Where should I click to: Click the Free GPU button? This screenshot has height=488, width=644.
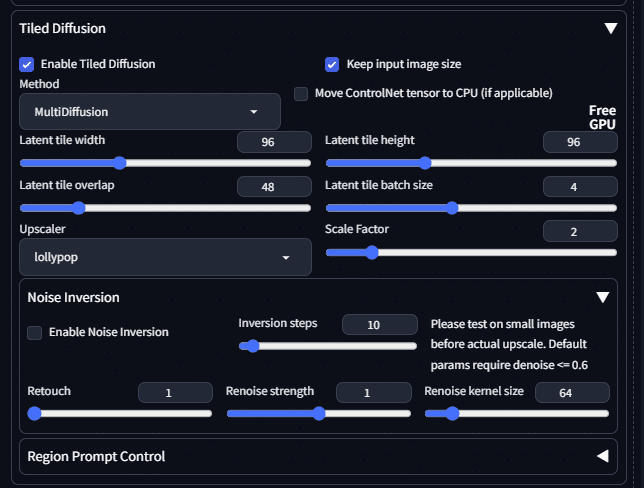click(x=602, y=117)
